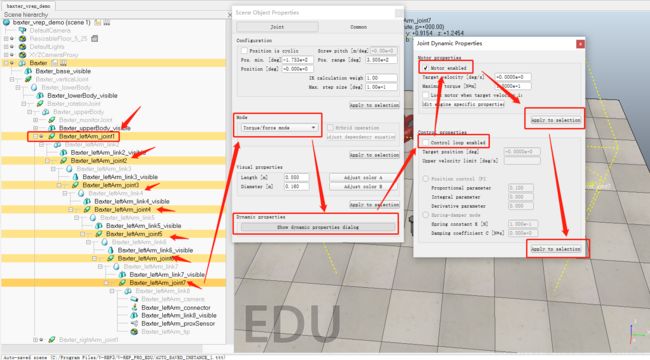The image size is (650, 360).
Task: Apply joint mode to selection
Action: pos(374,155)
